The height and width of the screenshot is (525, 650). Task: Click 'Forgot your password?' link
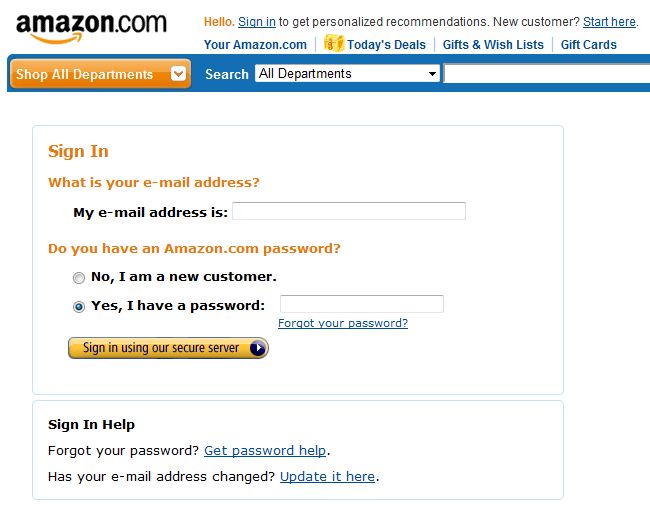343,323
